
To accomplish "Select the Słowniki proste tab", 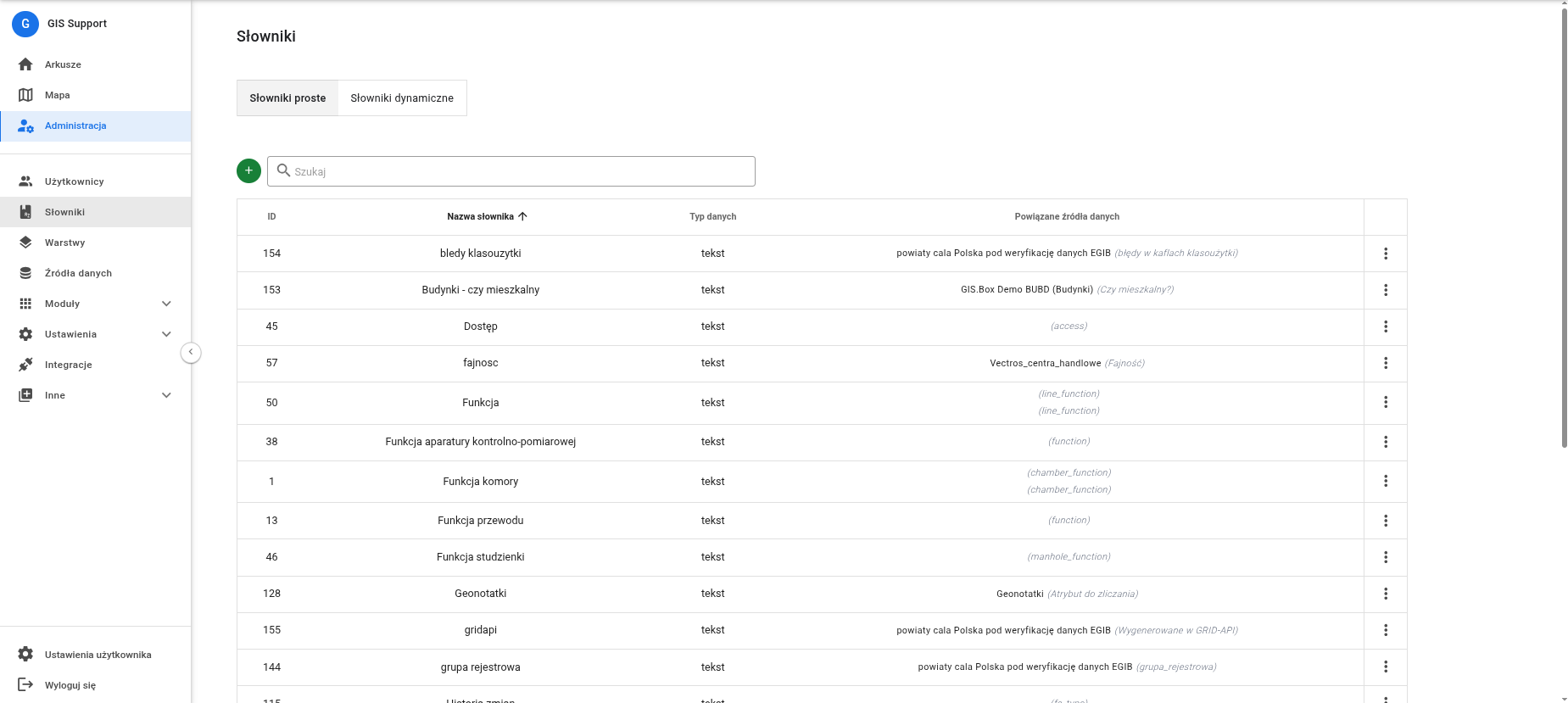I will (287, 98).
